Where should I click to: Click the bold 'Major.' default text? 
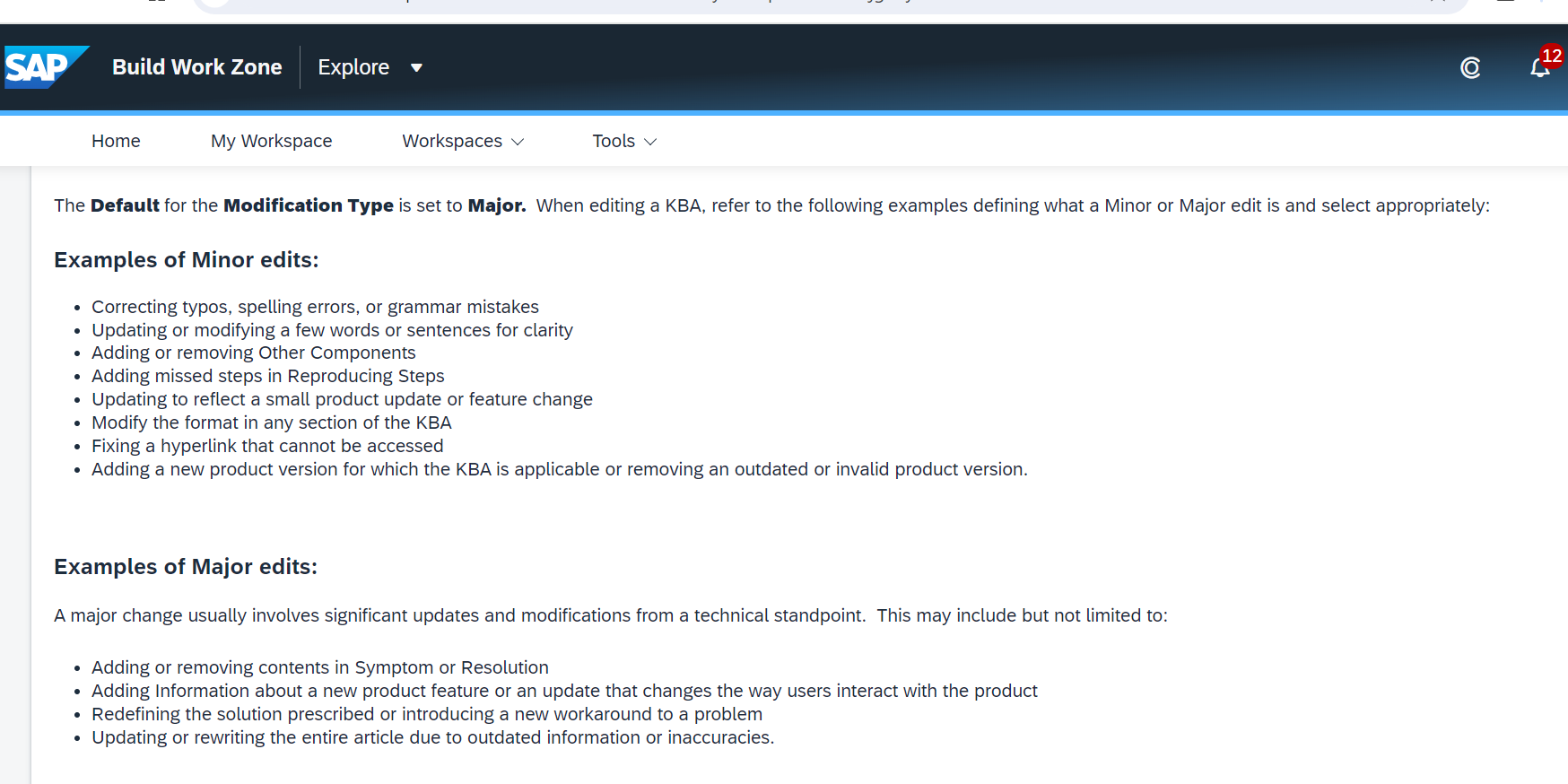click(x=497, y=205)
